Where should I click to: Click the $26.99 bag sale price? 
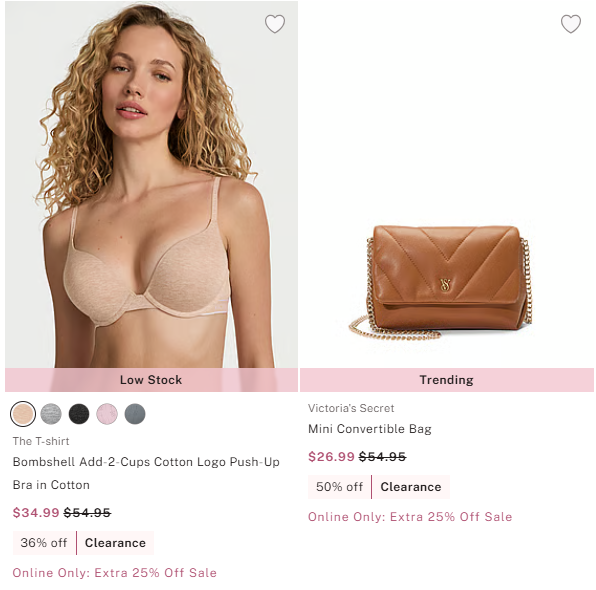tap(331, 457)
